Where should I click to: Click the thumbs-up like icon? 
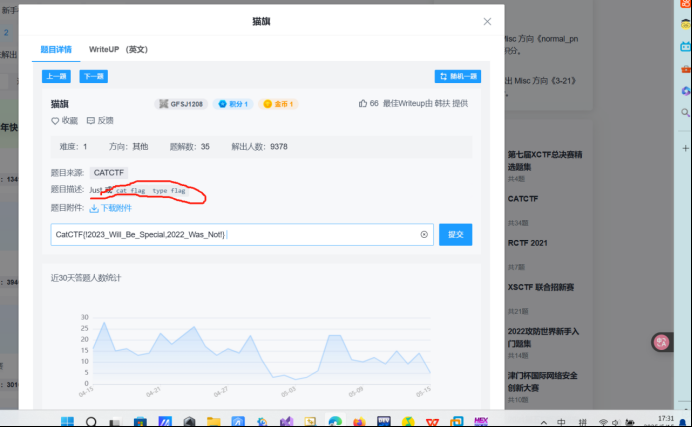click(x=363, y=103)
